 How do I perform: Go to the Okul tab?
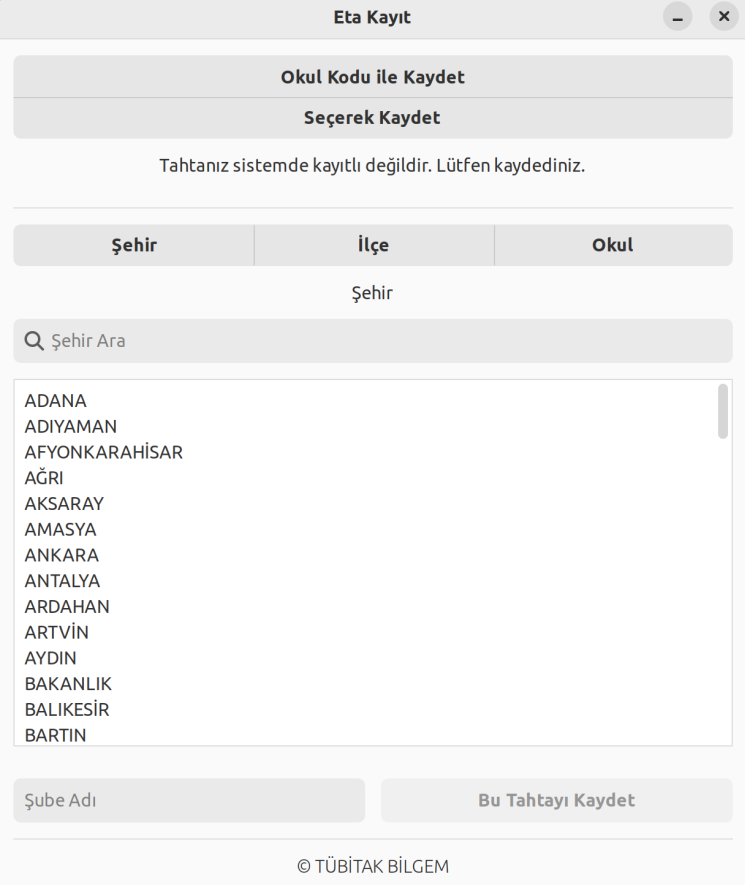(613, 245)
